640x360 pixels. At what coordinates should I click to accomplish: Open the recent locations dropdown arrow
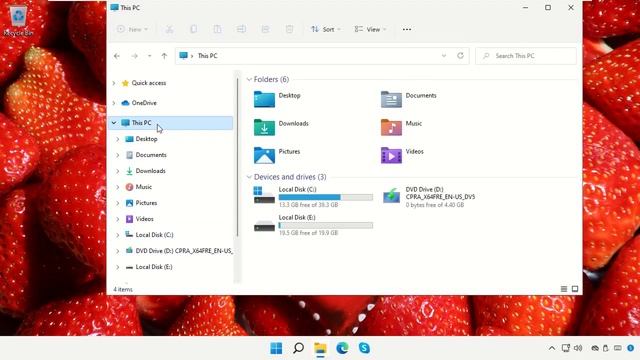pos(149,56)
